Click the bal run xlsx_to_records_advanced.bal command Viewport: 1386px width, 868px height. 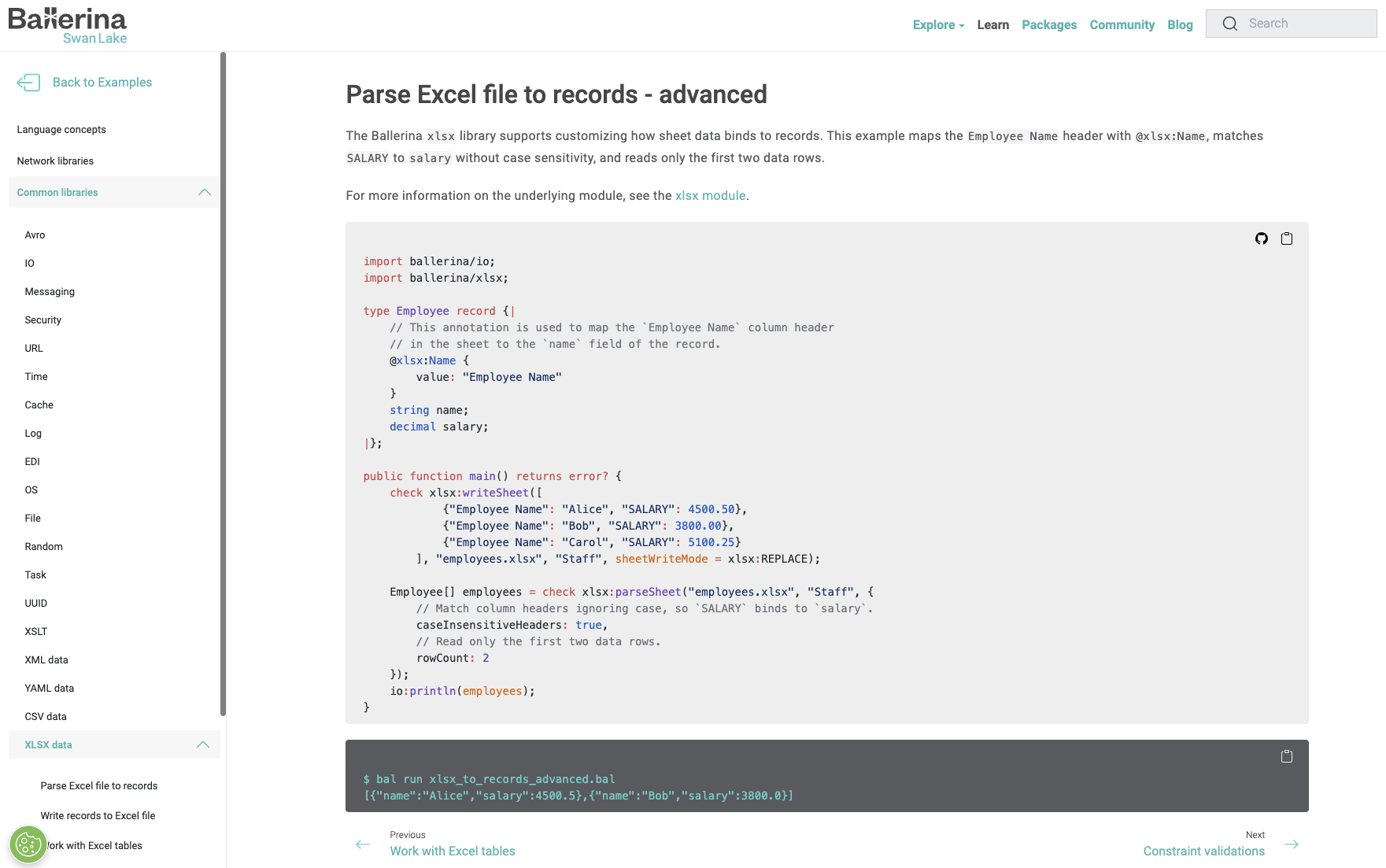pos(496,779)
